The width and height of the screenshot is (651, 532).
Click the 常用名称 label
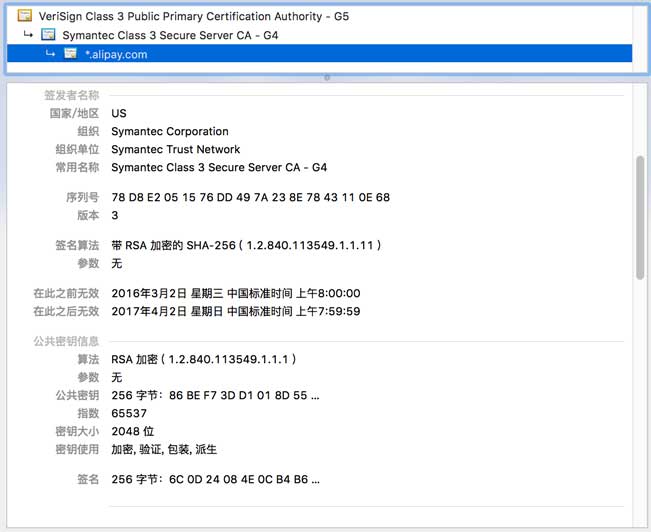[x=77, y=167]
